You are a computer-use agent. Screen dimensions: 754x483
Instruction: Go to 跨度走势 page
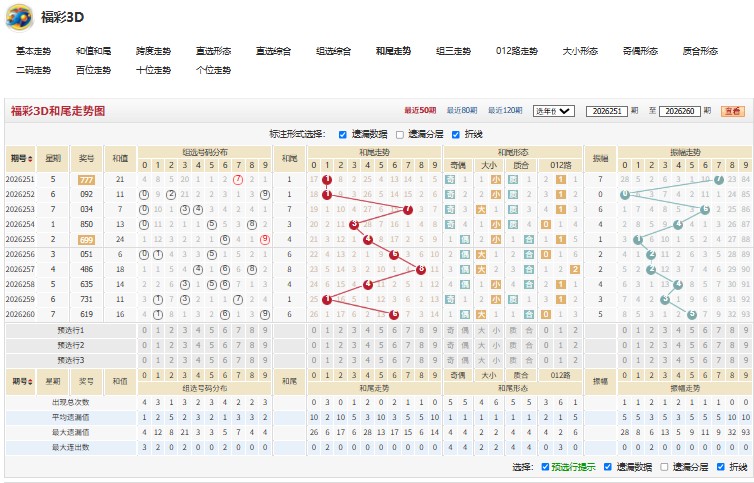pos(153,51)
